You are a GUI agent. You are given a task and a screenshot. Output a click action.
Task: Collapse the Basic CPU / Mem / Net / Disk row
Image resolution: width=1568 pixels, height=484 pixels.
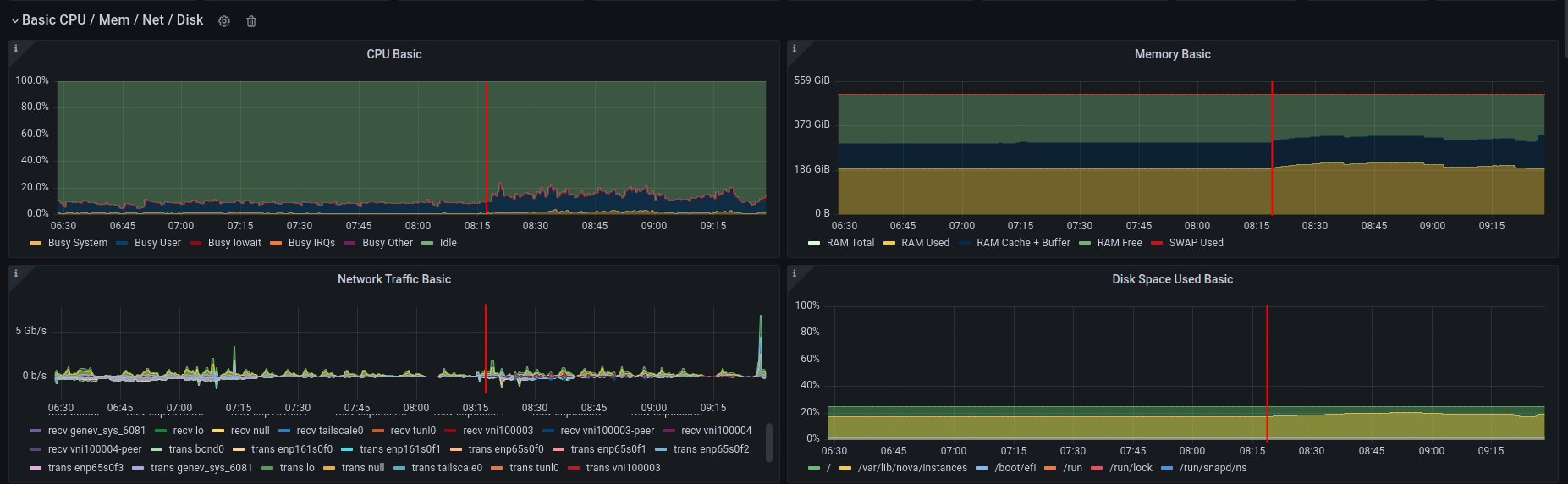click(x=14, y=20)
